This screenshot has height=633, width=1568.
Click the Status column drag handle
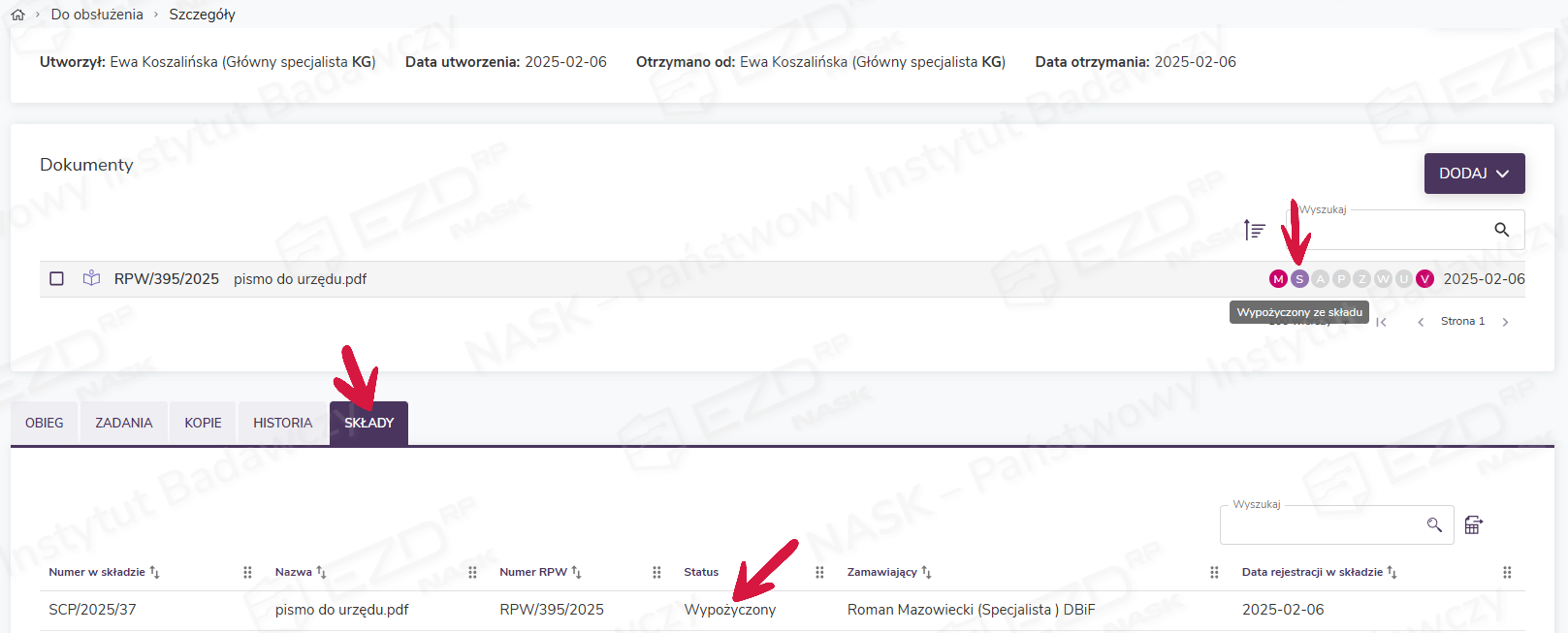coord(819,572)
